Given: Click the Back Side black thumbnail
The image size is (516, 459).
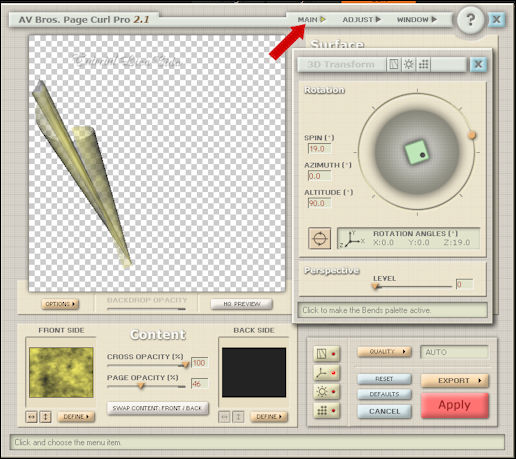Looking at the screenshot, I should click(x=254, y=372).
